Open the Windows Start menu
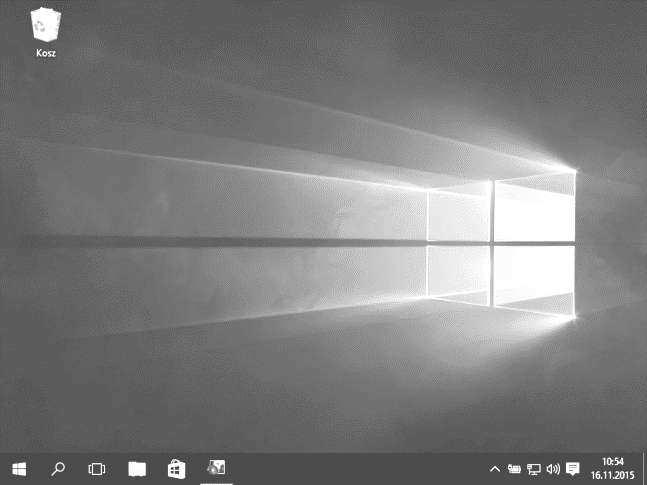Image resolution: width=647 pixels, height=485 pixels. point(19,469)
